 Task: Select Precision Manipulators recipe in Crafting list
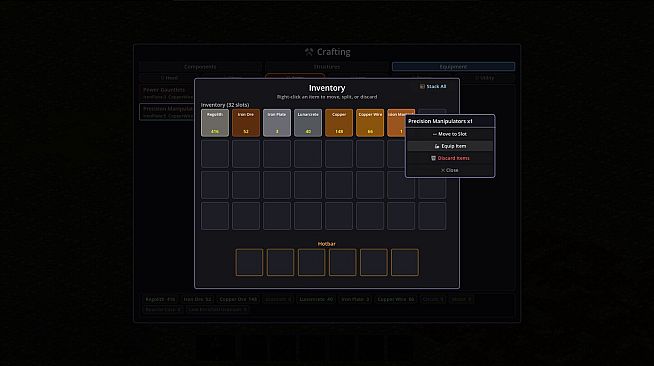167,112
